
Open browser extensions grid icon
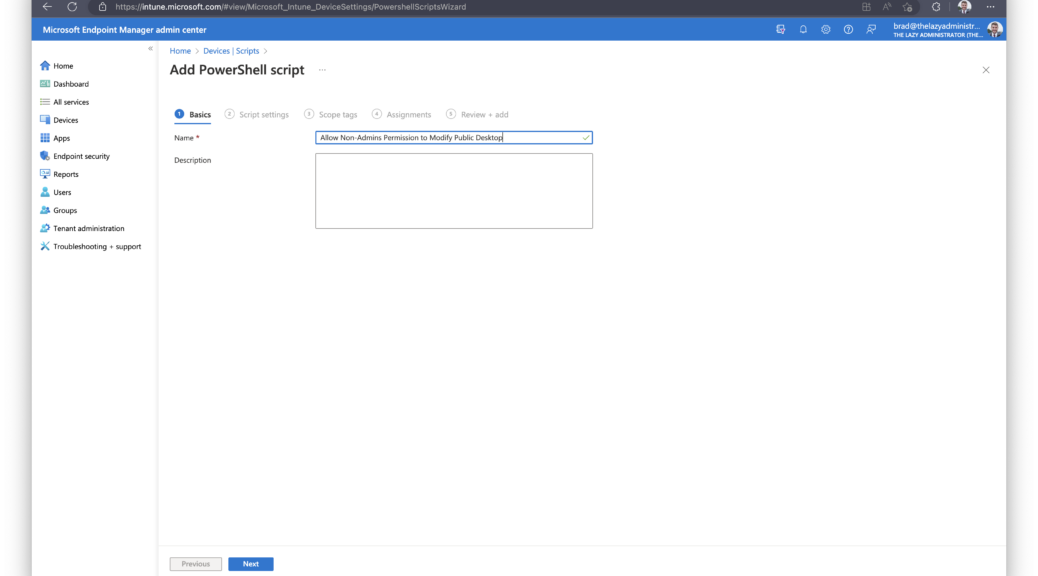(x=866, y=7)
